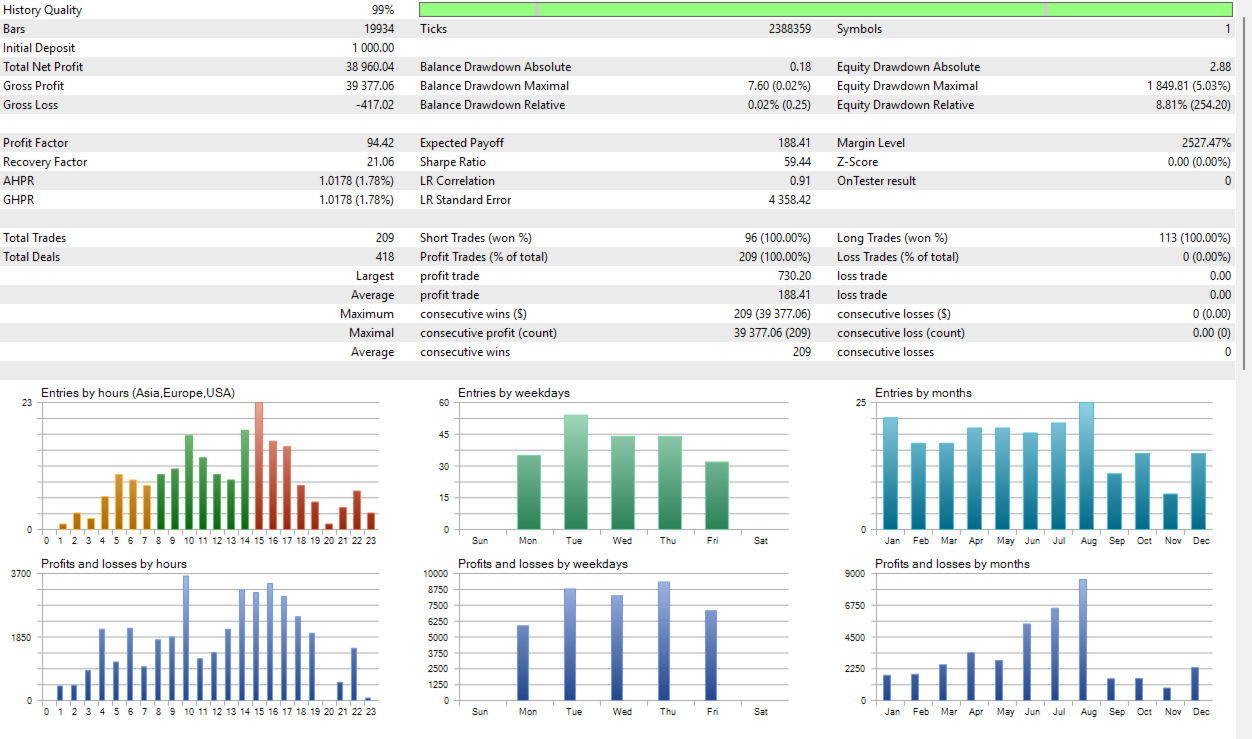1252x739 pixels.
Task: Click the Profit Factor value 94.42
Action: pos(380,143)
